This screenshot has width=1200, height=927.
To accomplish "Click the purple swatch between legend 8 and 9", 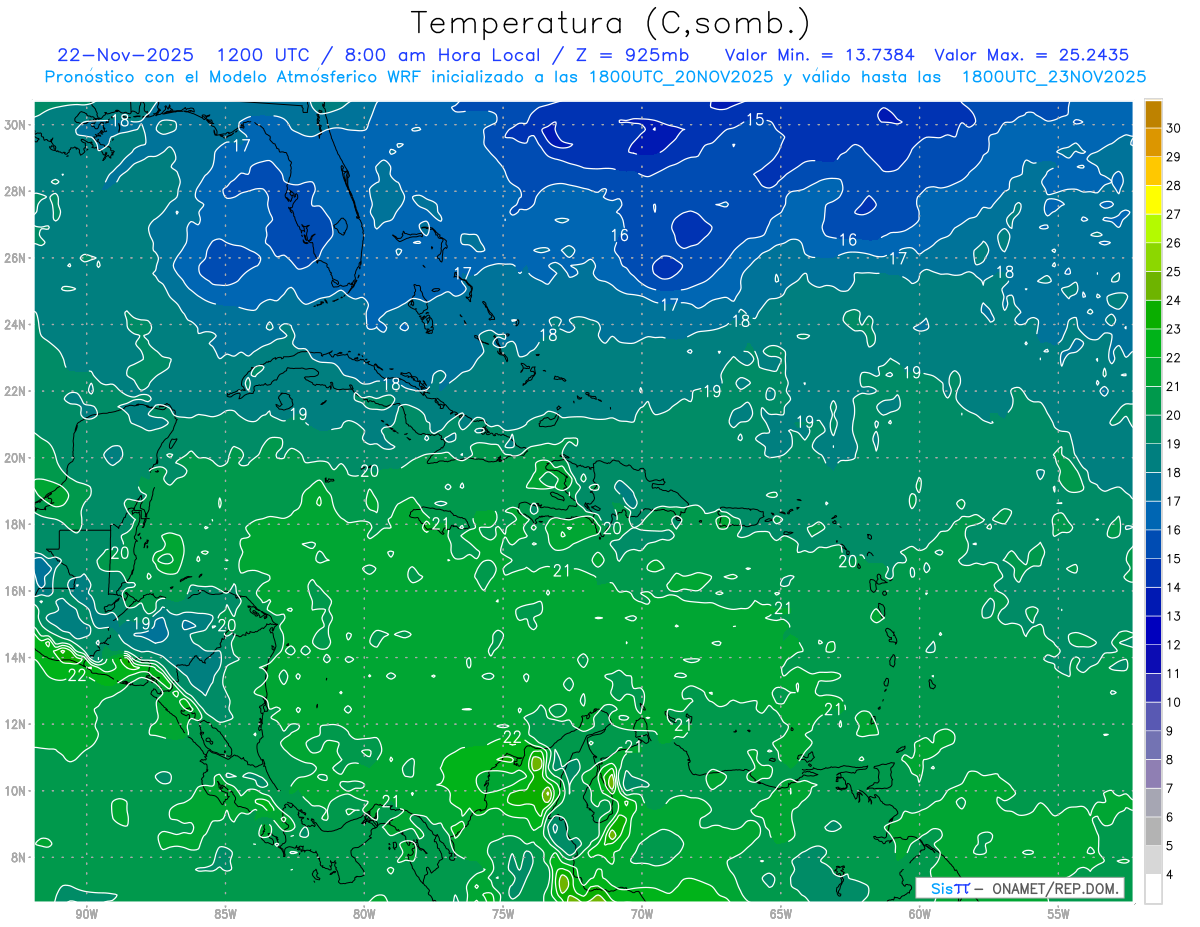I will click(1153, 746).
